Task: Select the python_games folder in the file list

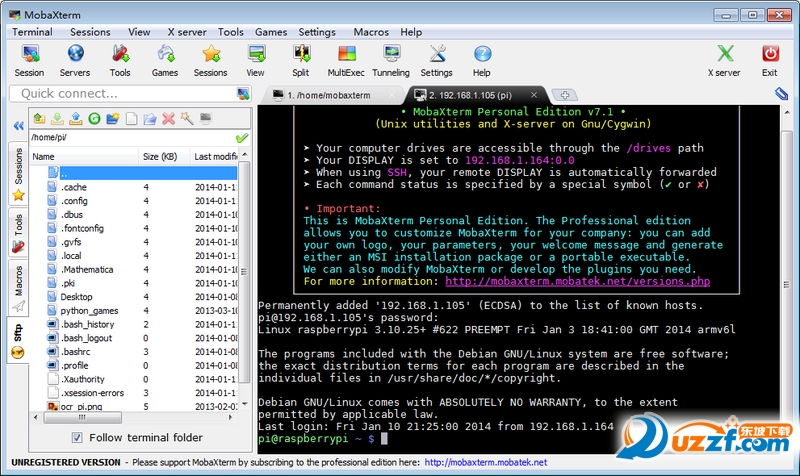Action: [x=89, y=311]
